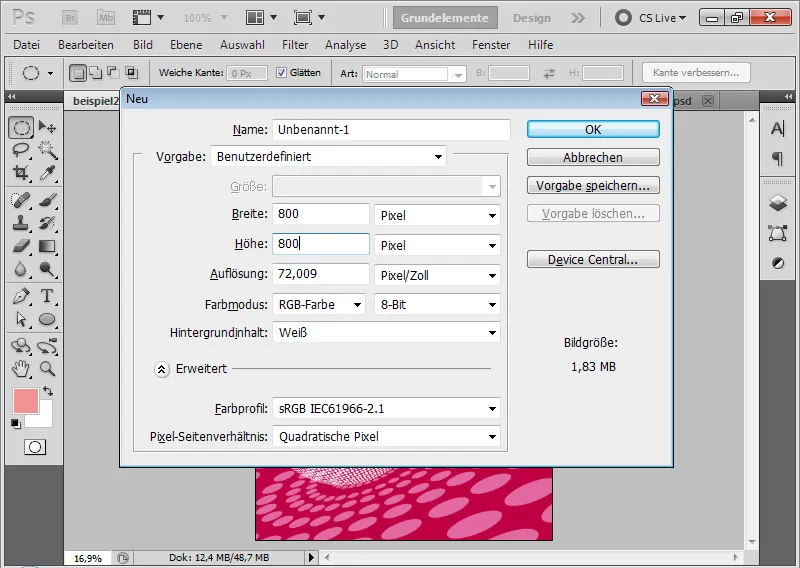Select the Eraser tool

[21, 246]
